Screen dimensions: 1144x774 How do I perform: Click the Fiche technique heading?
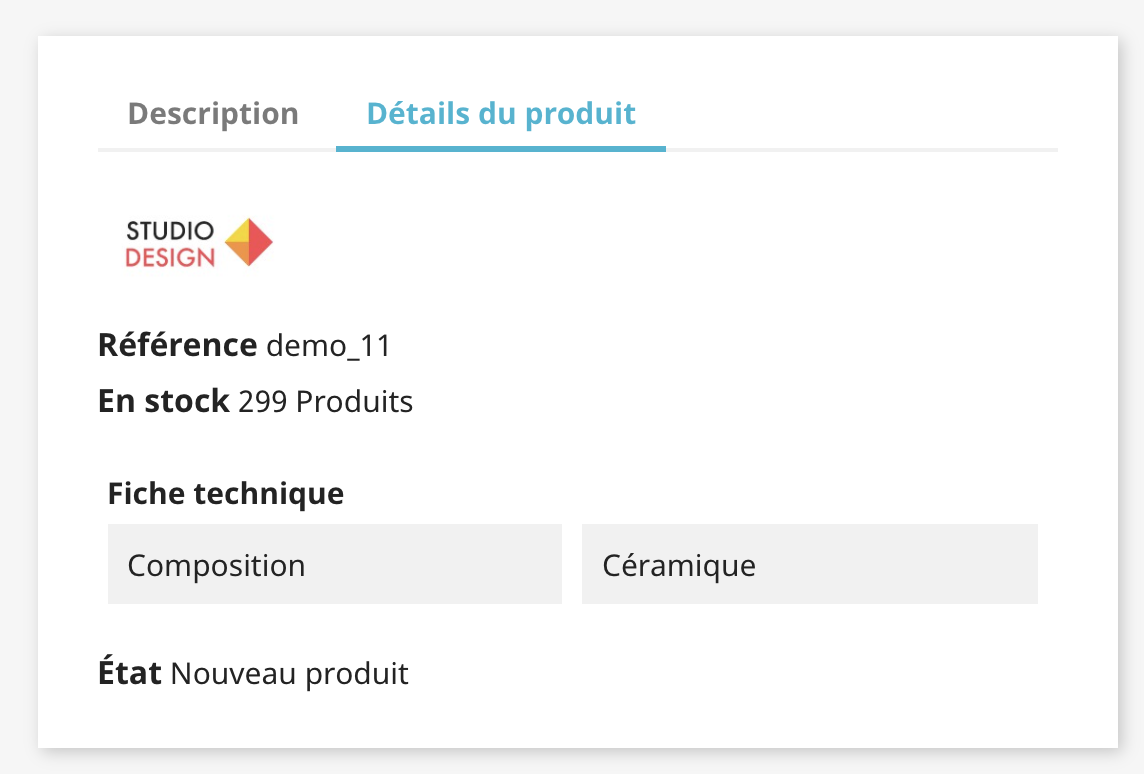click(225, 493)
